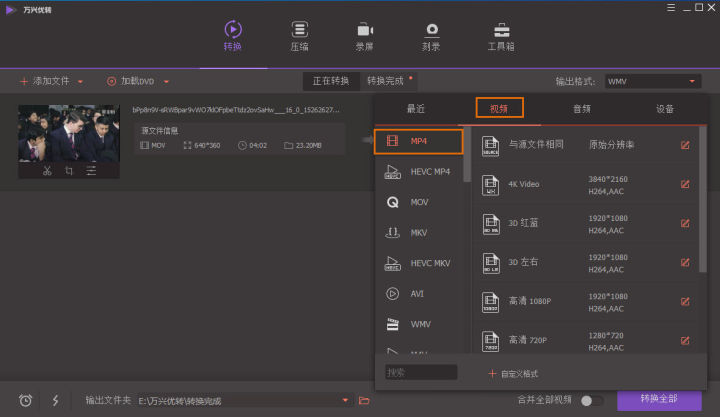Toggle 合并全部视频 merge switch

(x=592, y=400)
